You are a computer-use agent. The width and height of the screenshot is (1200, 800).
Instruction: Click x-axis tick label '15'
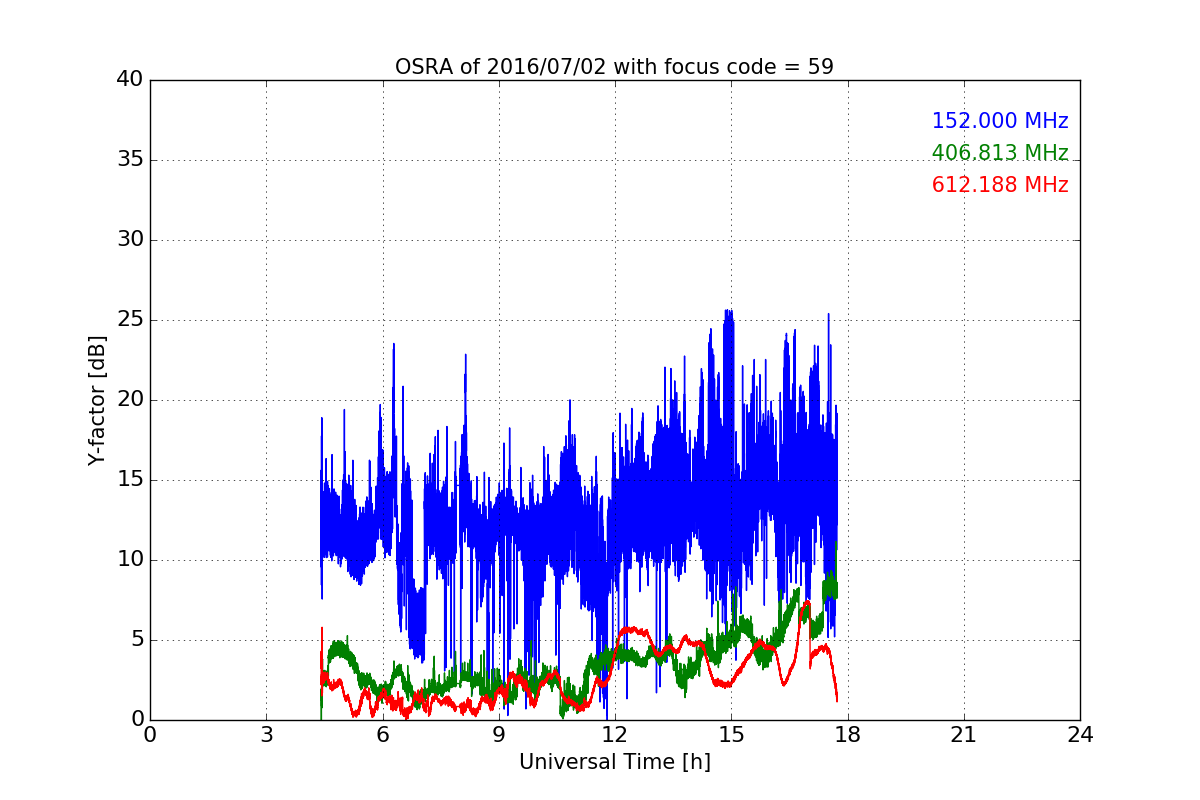[x=731, y=735]
